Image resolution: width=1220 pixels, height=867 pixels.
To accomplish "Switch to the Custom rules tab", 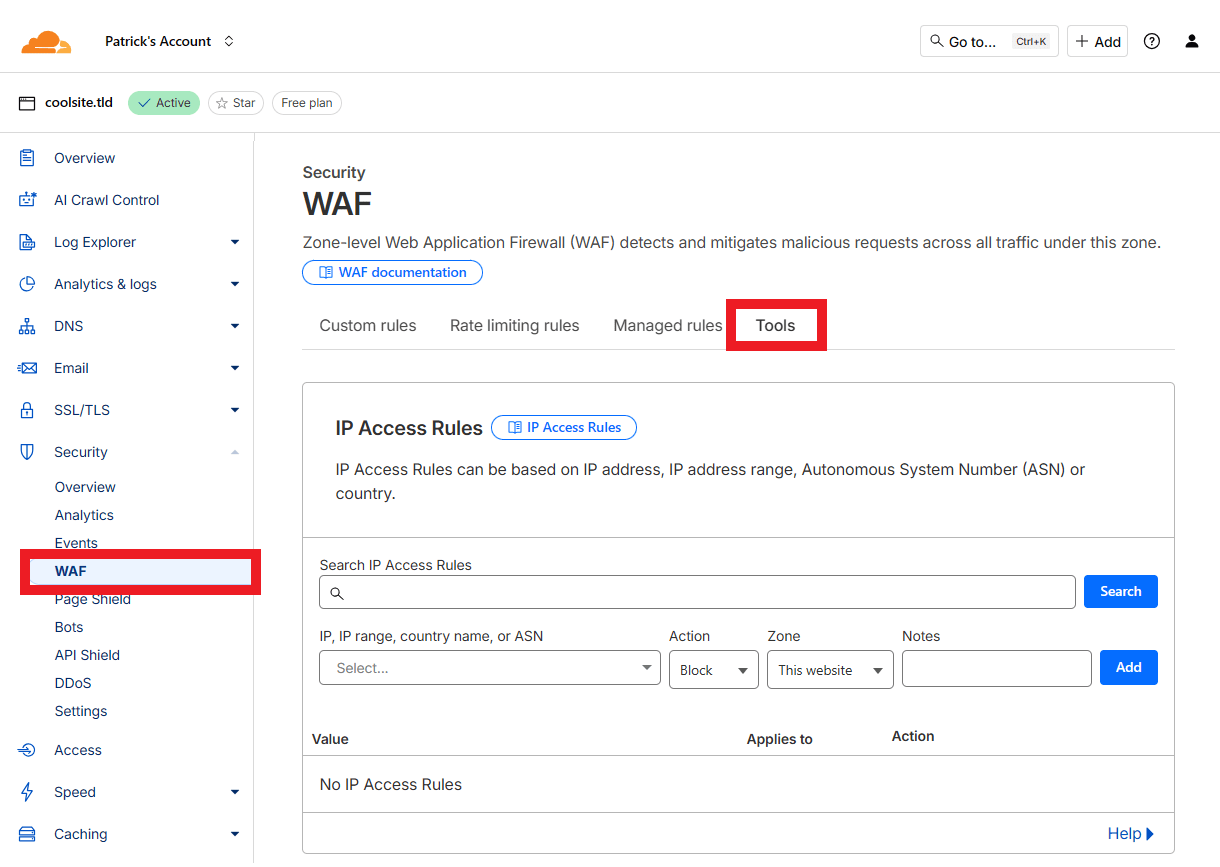I will [x=368, y=325].
